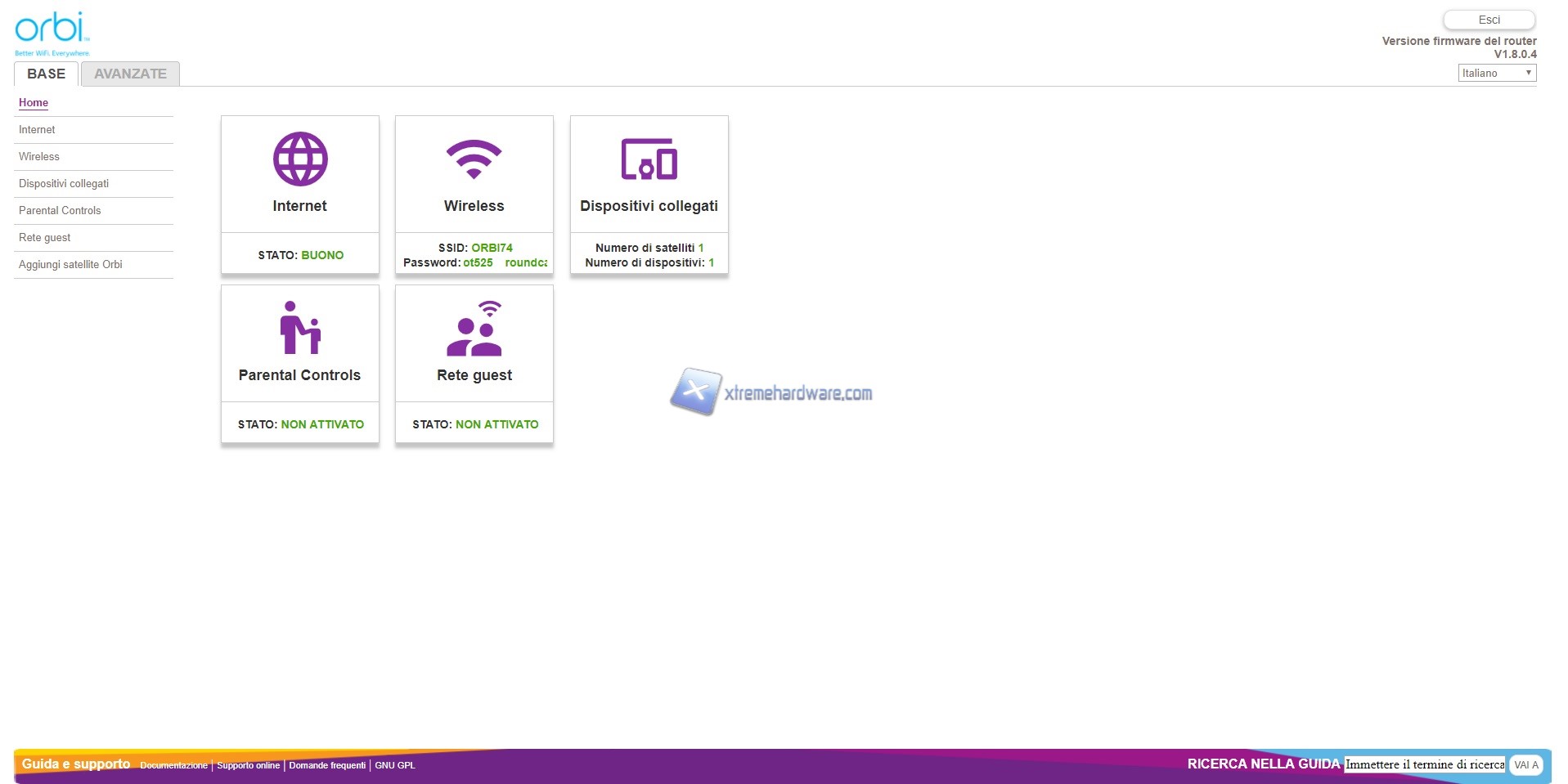Click the Dispositivi collegati devices icon

(x=649, y=159)
